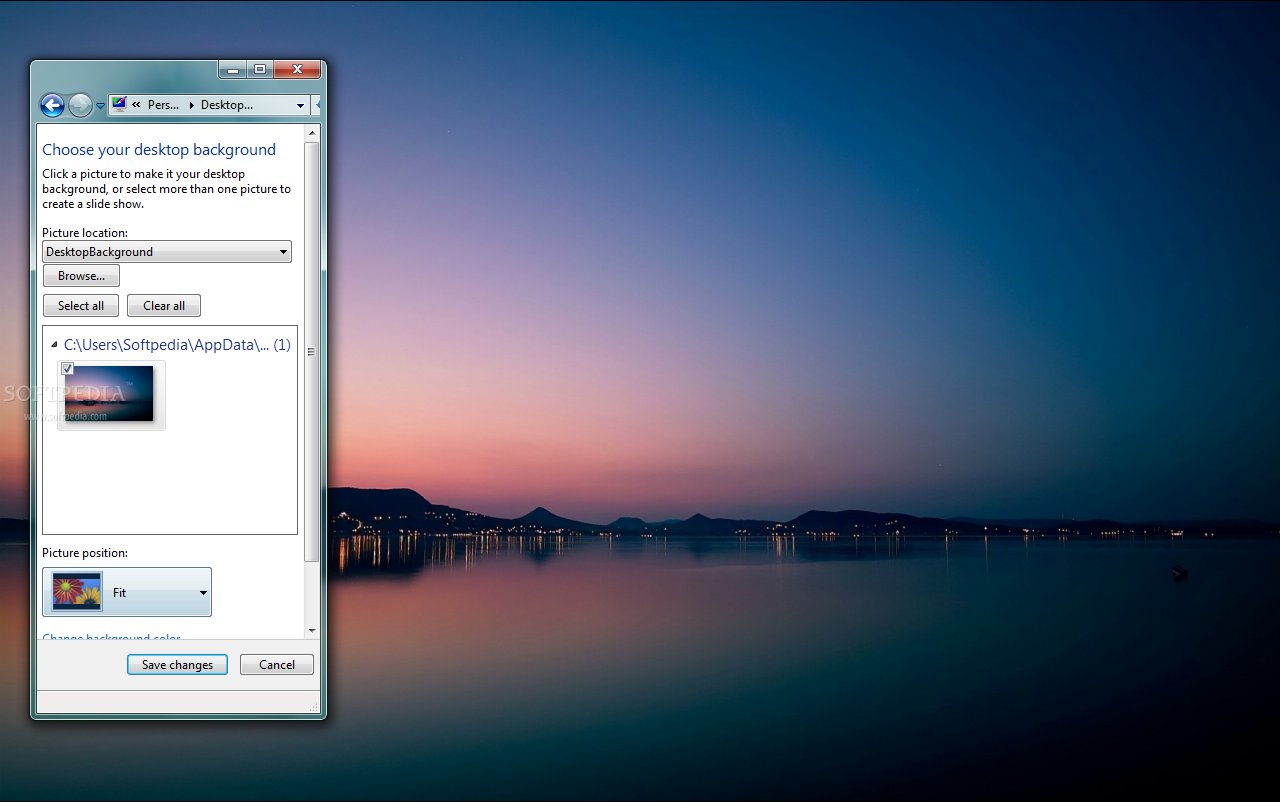Go back with the blue Back arrow

[52, 105]
